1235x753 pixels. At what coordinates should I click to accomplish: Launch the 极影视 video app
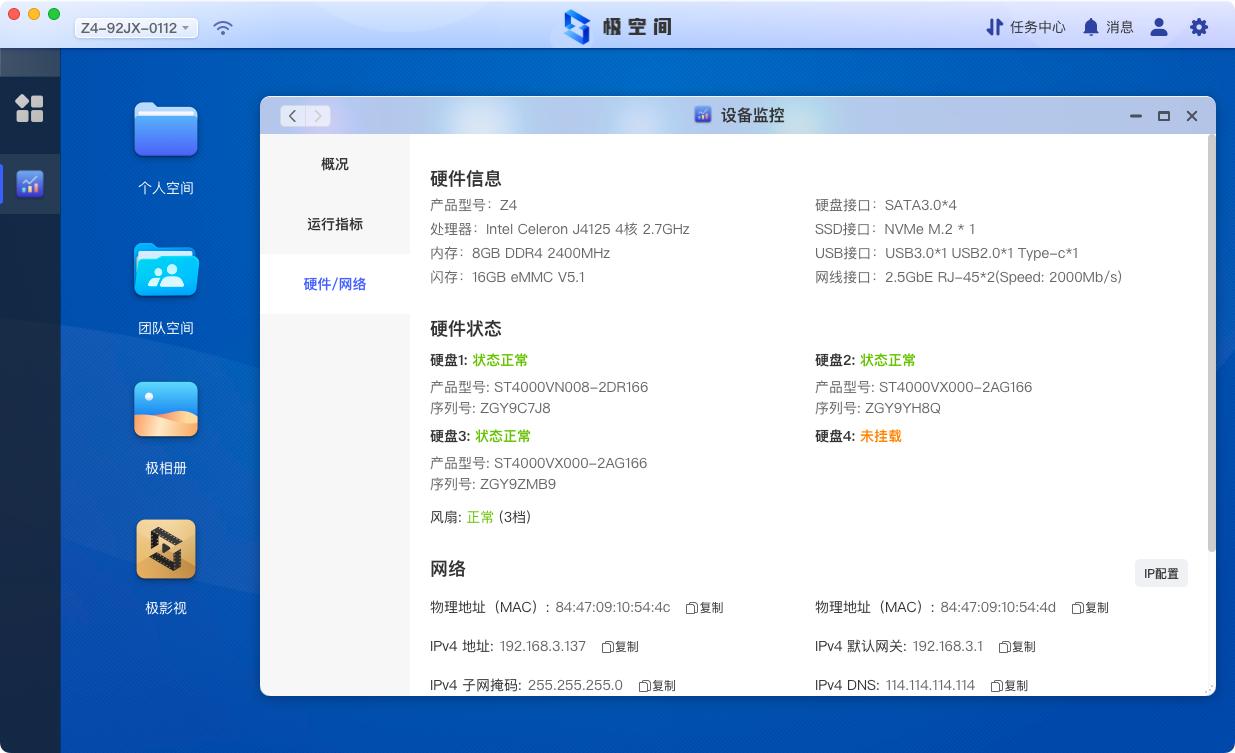166,549
